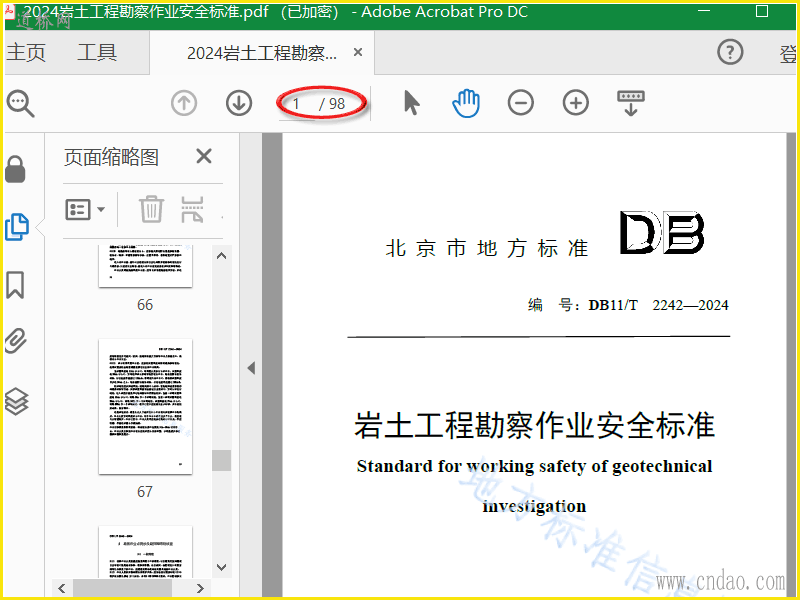Open the Help question mark menu

[730, 52]
